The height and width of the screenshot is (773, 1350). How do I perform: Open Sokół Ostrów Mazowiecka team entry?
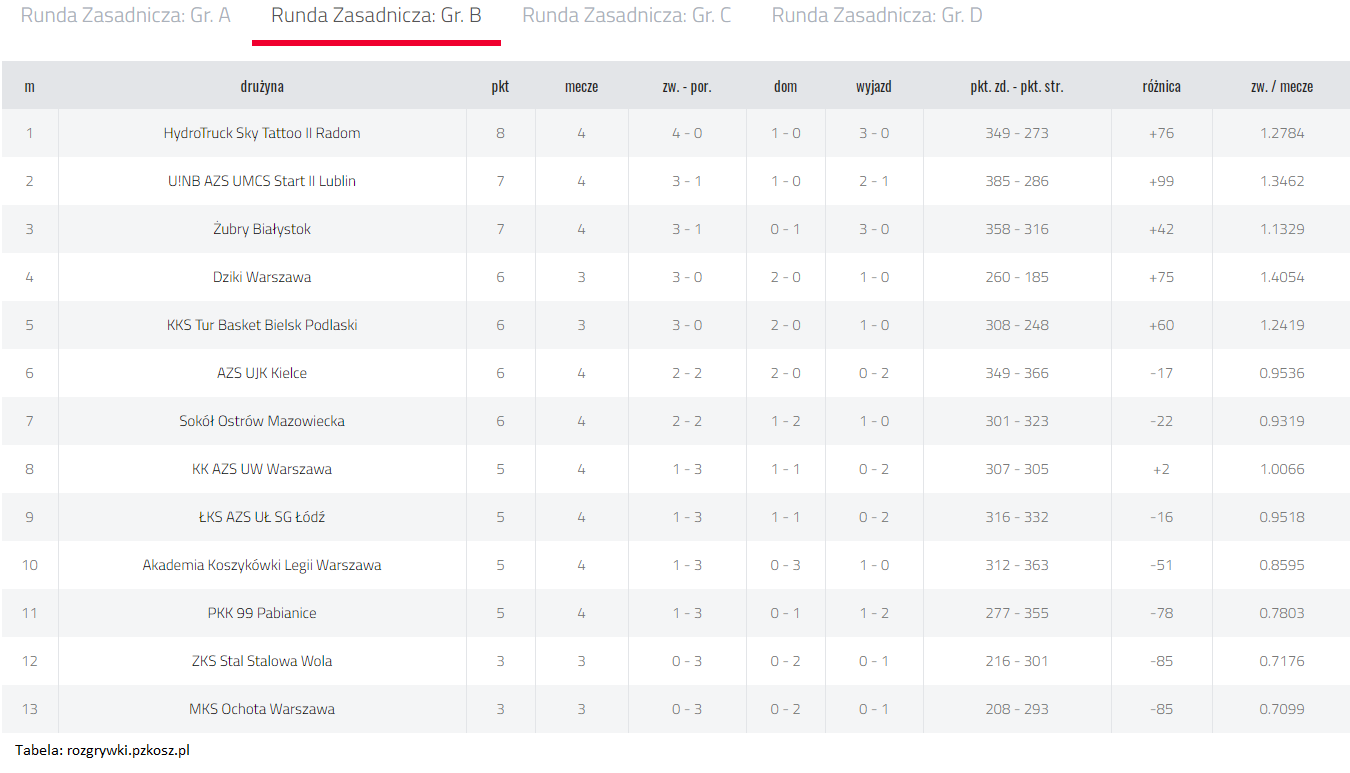[262, 421]
